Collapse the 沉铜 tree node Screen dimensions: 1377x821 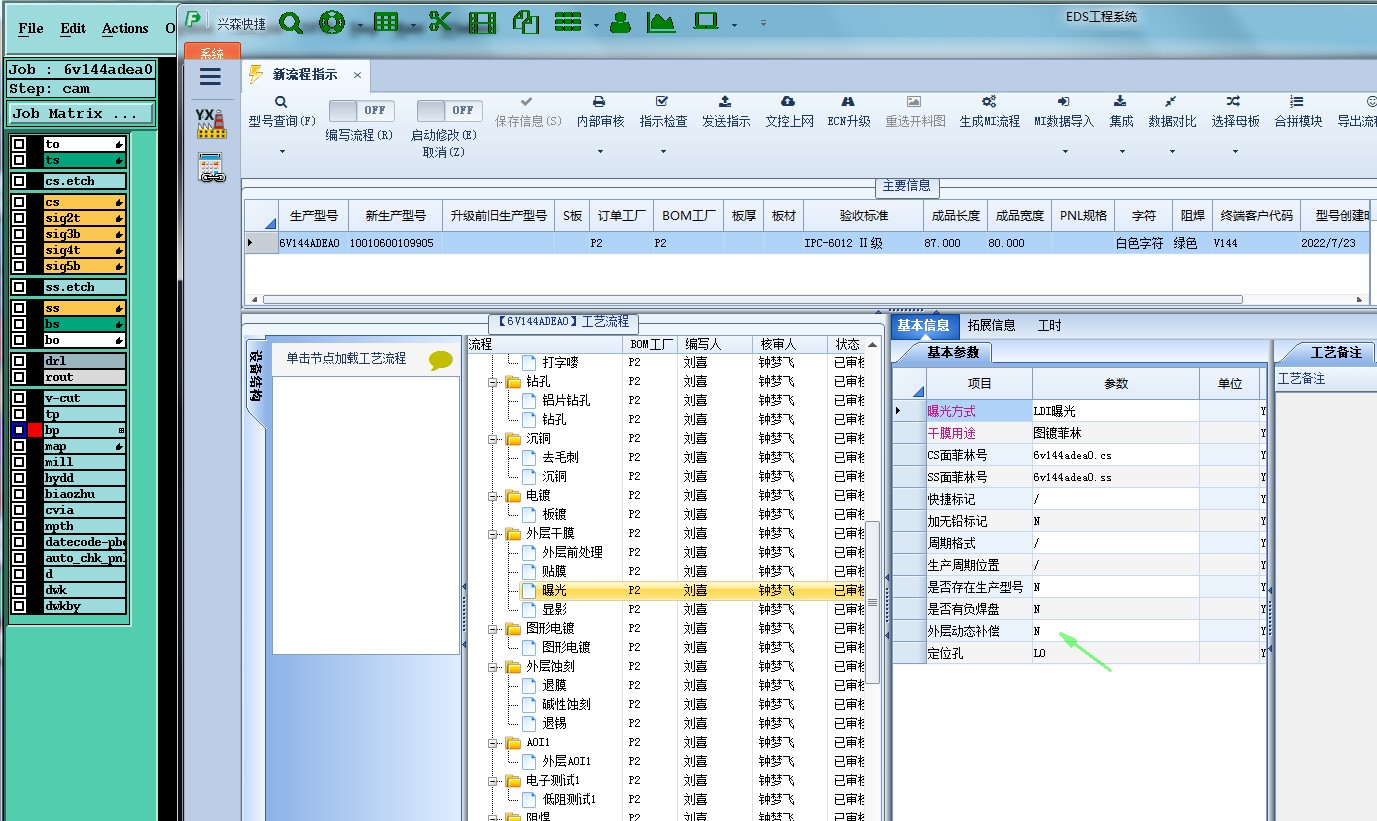pos(493,439)
